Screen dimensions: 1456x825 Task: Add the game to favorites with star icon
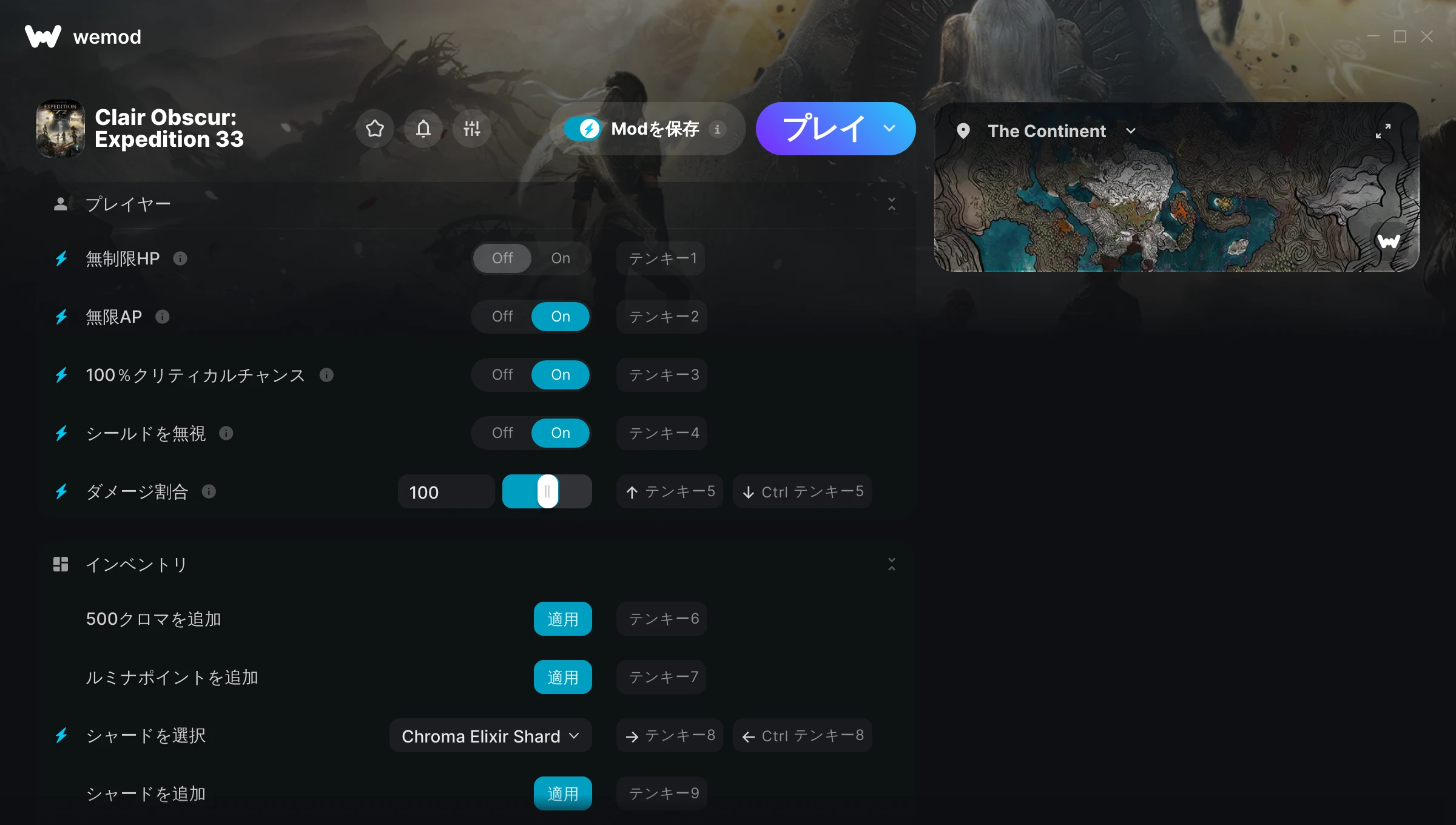click(x=375, y=129)
